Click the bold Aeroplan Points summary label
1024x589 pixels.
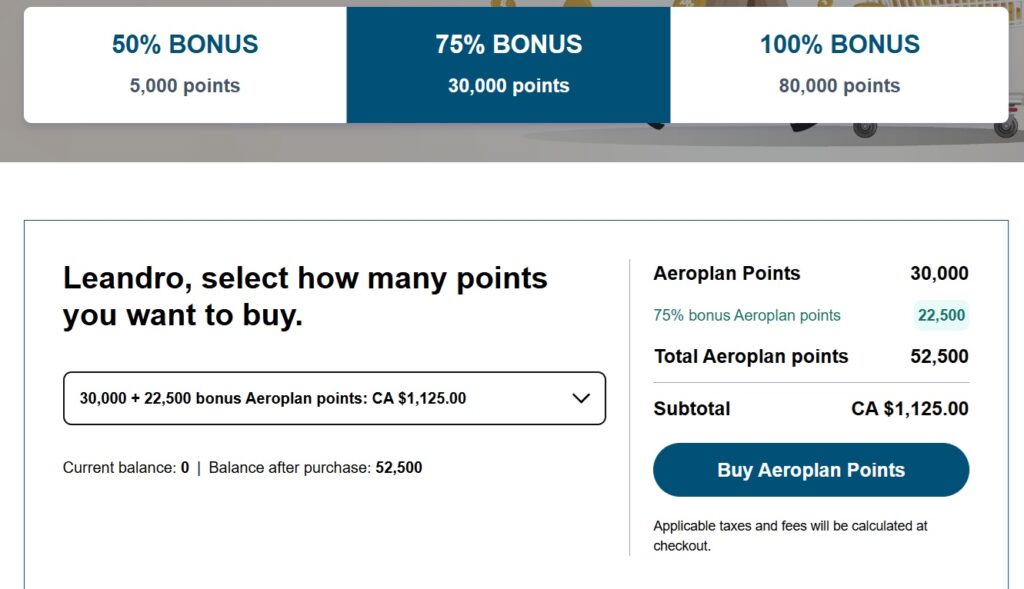coord(727,273)
